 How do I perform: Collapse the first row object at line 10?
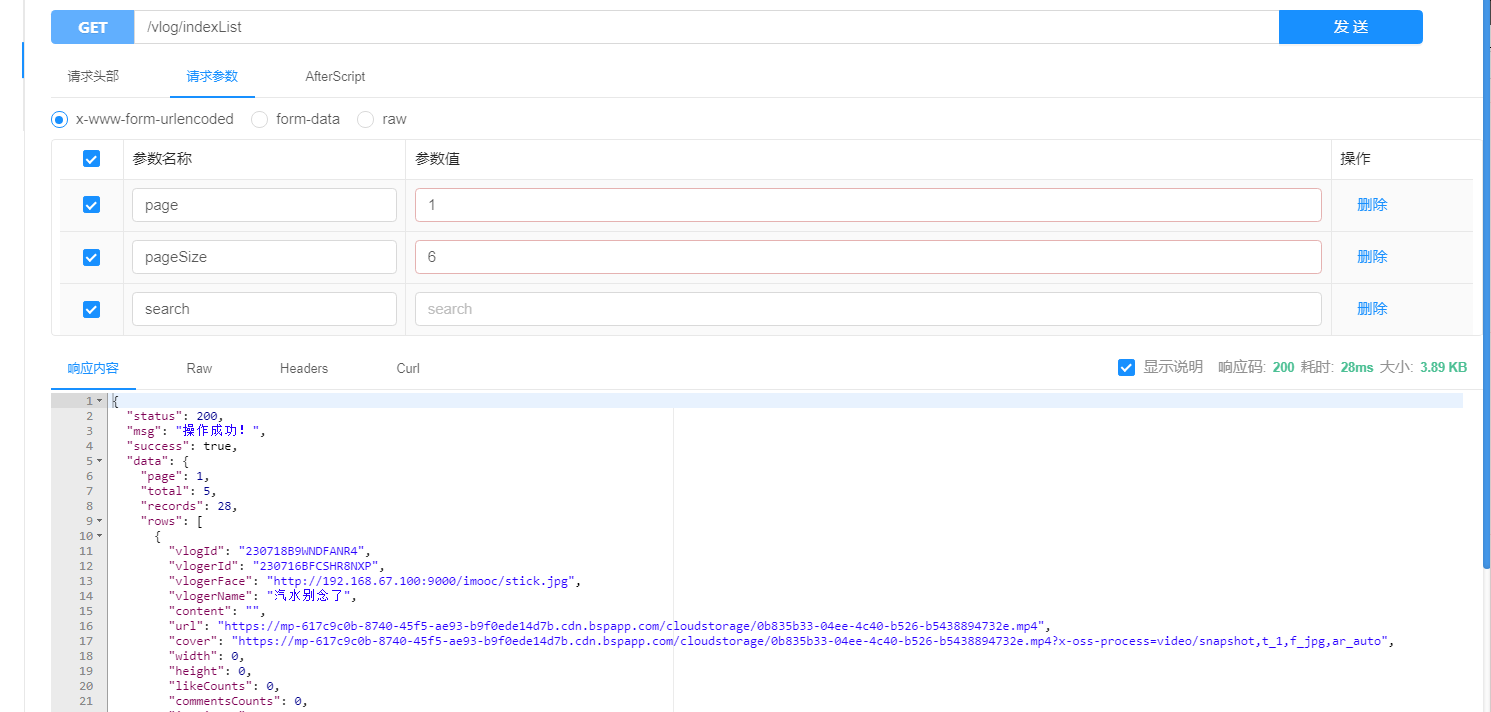click(99, 536)
